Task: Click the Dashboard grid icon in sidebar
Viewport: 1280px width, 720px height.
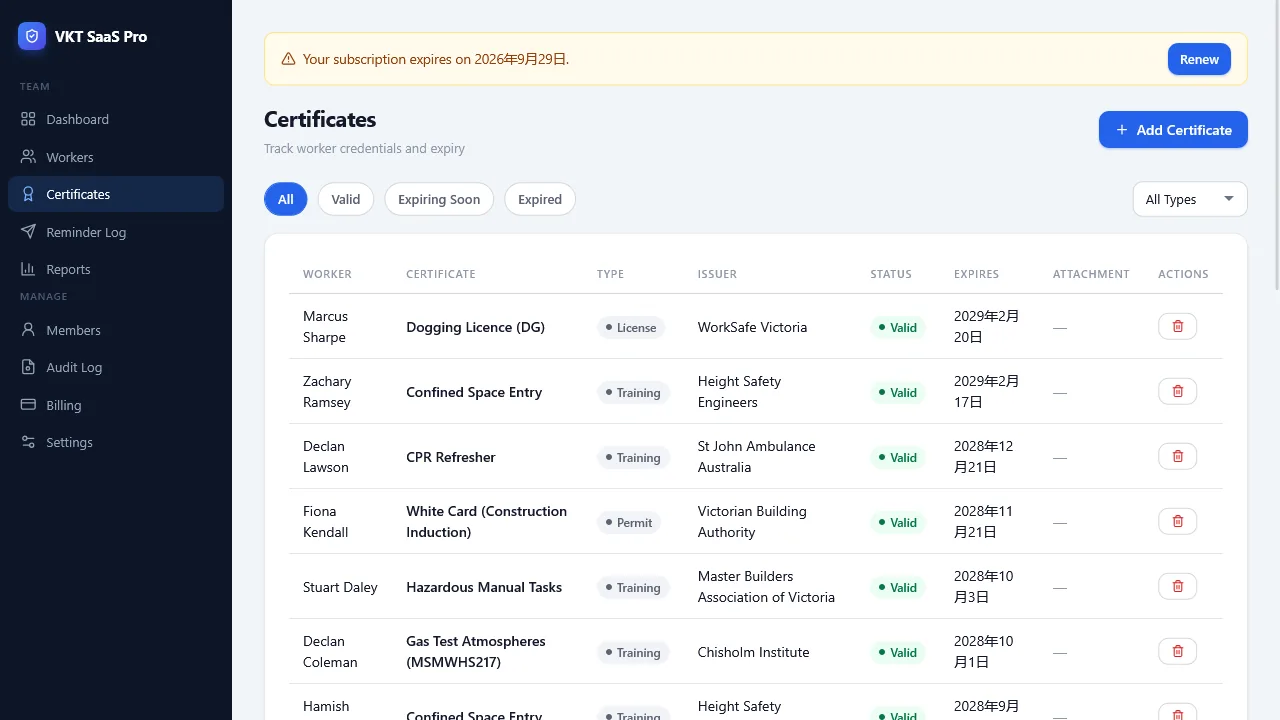Action: 28,119
